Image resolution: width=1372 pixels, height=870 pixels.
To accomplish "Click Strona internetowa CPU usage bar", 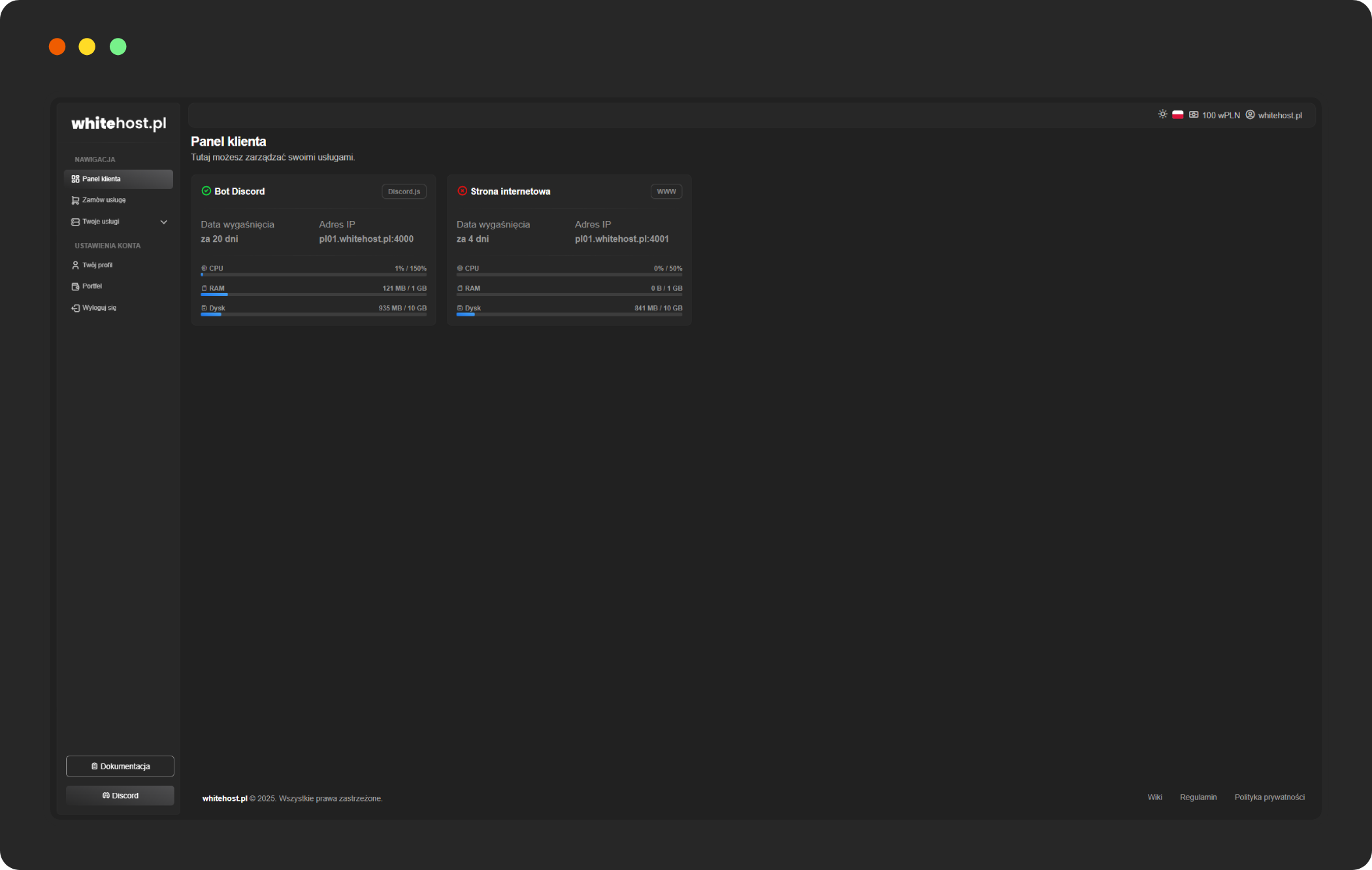I will tap(570, 275).
